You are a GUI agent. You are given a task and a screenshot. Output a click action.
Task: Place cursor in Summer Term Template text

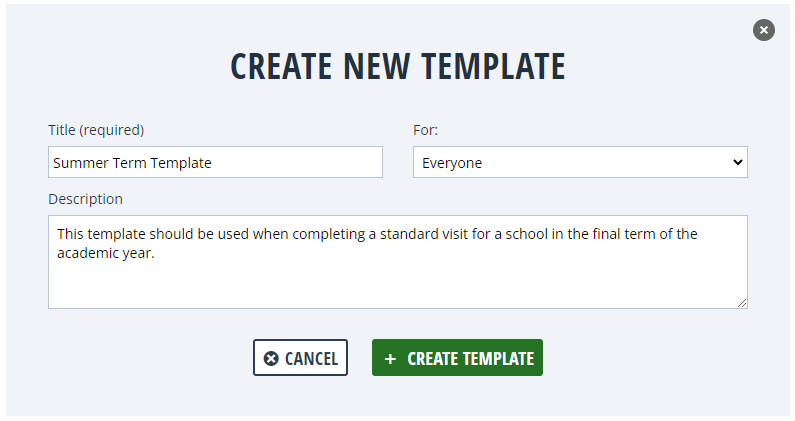tap(132, 163)
